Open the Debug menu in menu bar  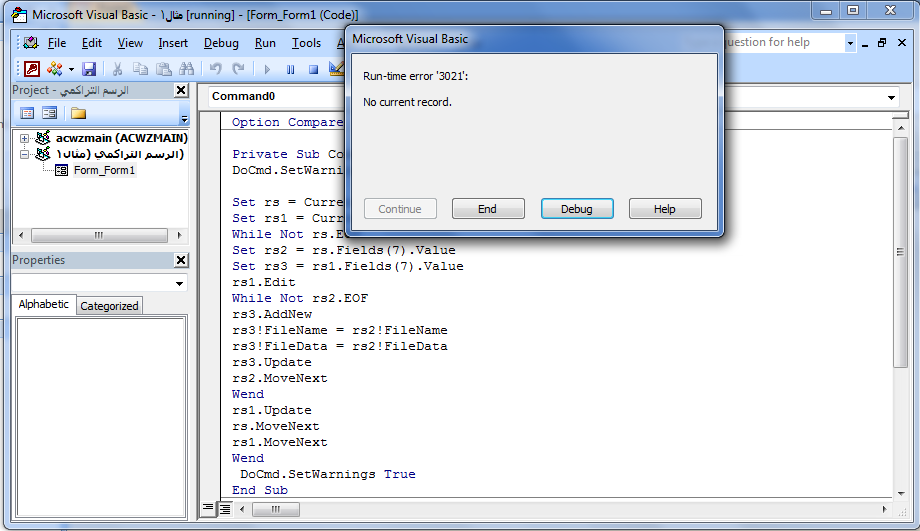click(x=221, y=43)
